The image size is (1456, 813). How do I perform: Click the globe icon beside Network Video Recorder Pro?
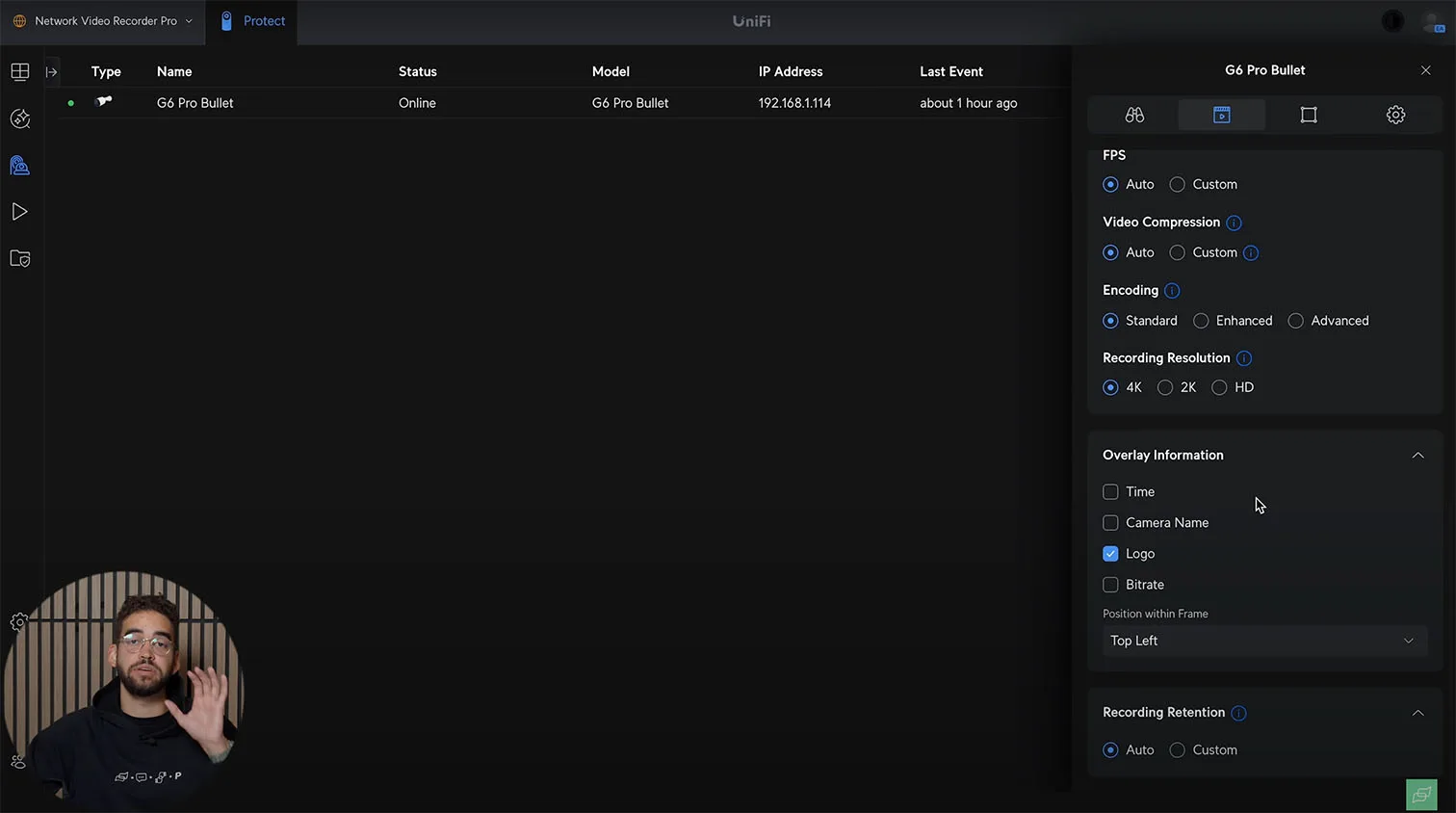[19, 21]
